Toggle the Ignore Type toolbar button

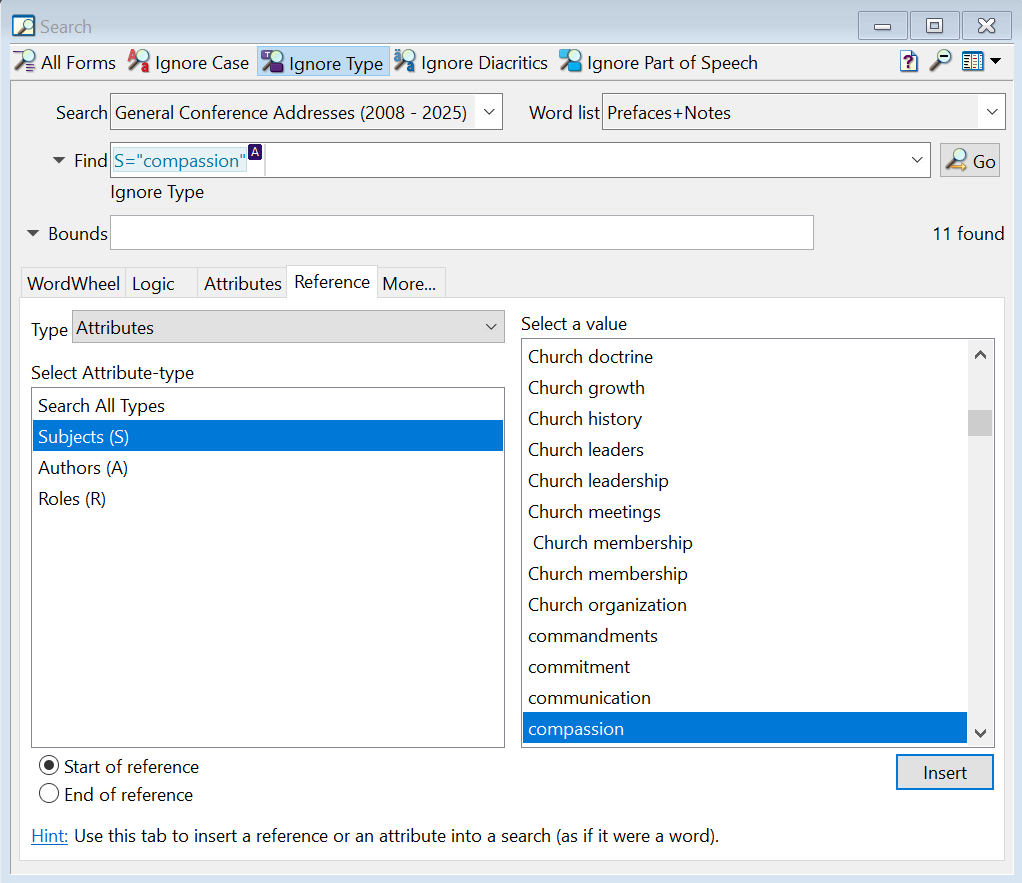click(322, 62)
